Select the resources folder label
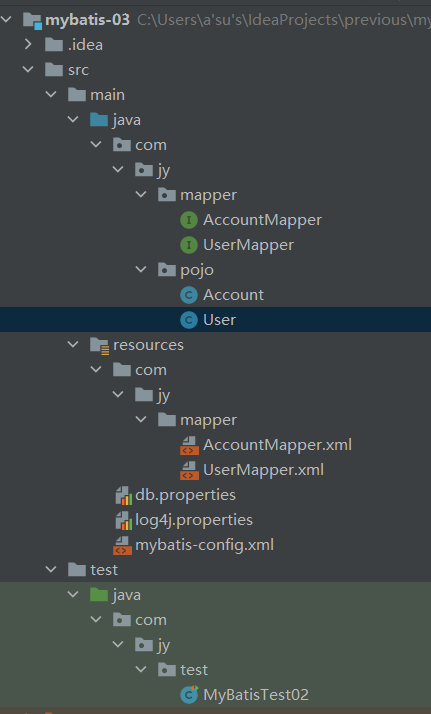The image size is (431, 714). [x=148, y=345]
